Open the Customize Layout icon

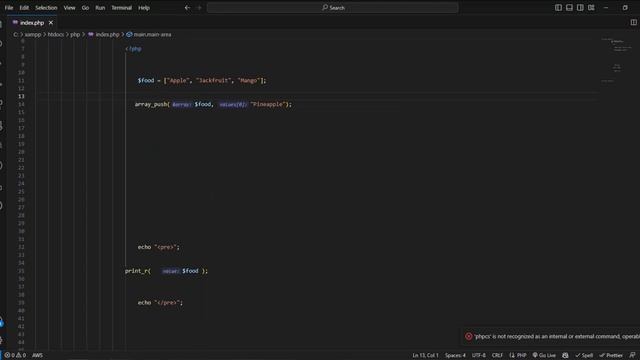pyautogui.click(x=591, y=7)
